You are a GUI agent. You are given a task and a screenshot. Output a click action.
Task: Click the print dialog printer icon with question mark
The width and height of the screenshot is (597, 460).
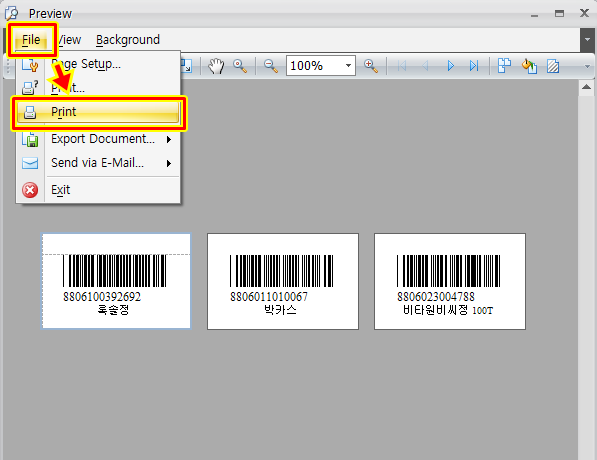pyautogui.click(x=30, y=88)
